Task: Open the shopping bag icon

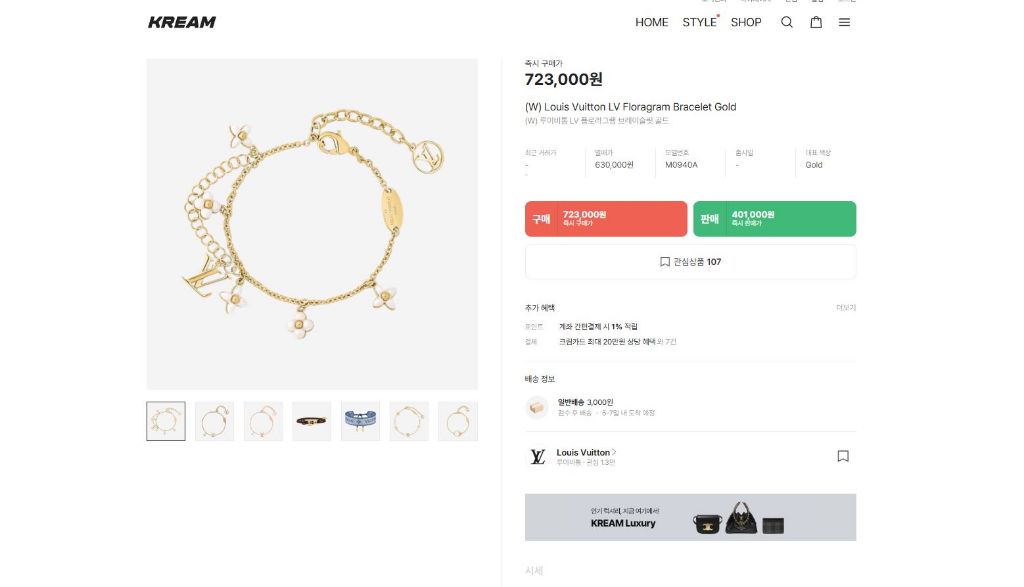Action: 816,22
